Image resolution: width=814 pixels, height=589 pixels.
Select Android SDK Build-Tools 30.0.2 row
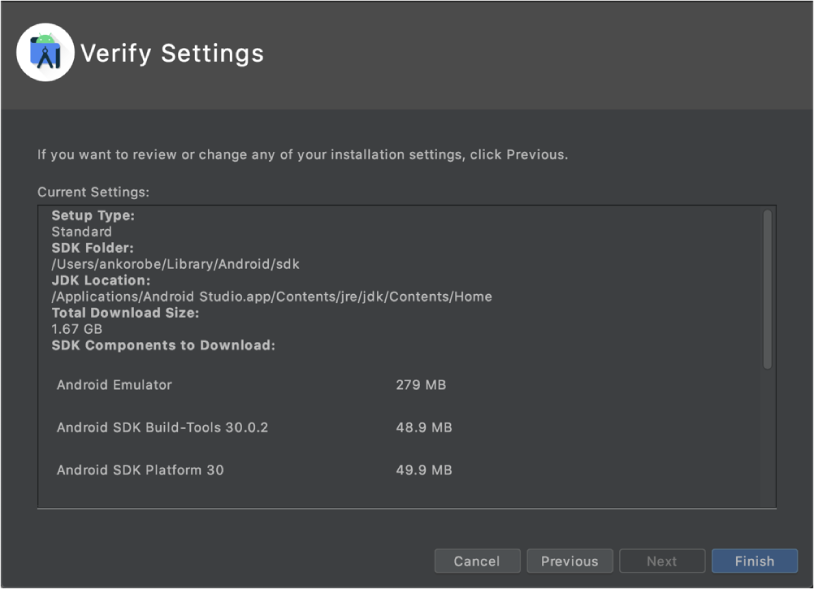(x=254, y=427)
